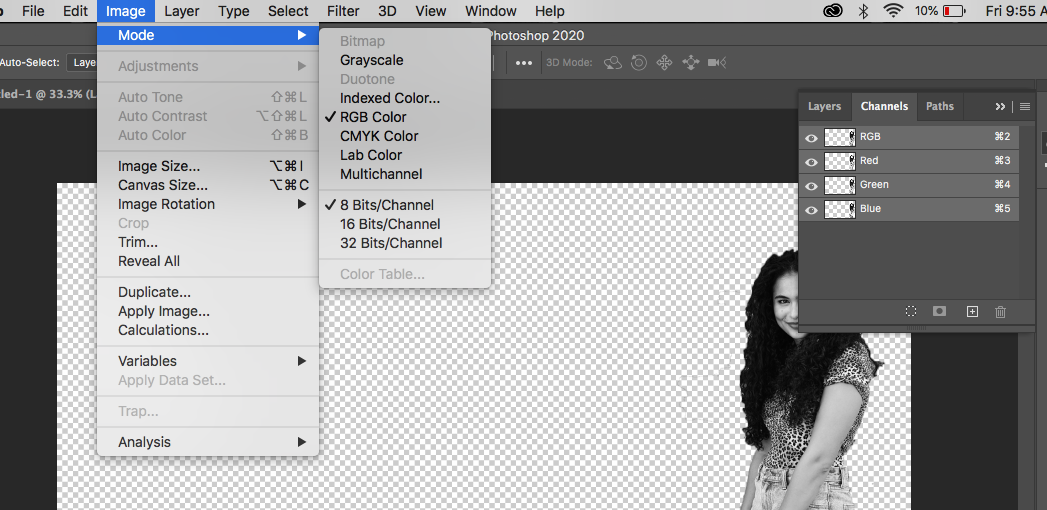The height and width of the screenshot is (510, 1047).
Task: Toggle visibility of RGB channel
Action: 811,138
